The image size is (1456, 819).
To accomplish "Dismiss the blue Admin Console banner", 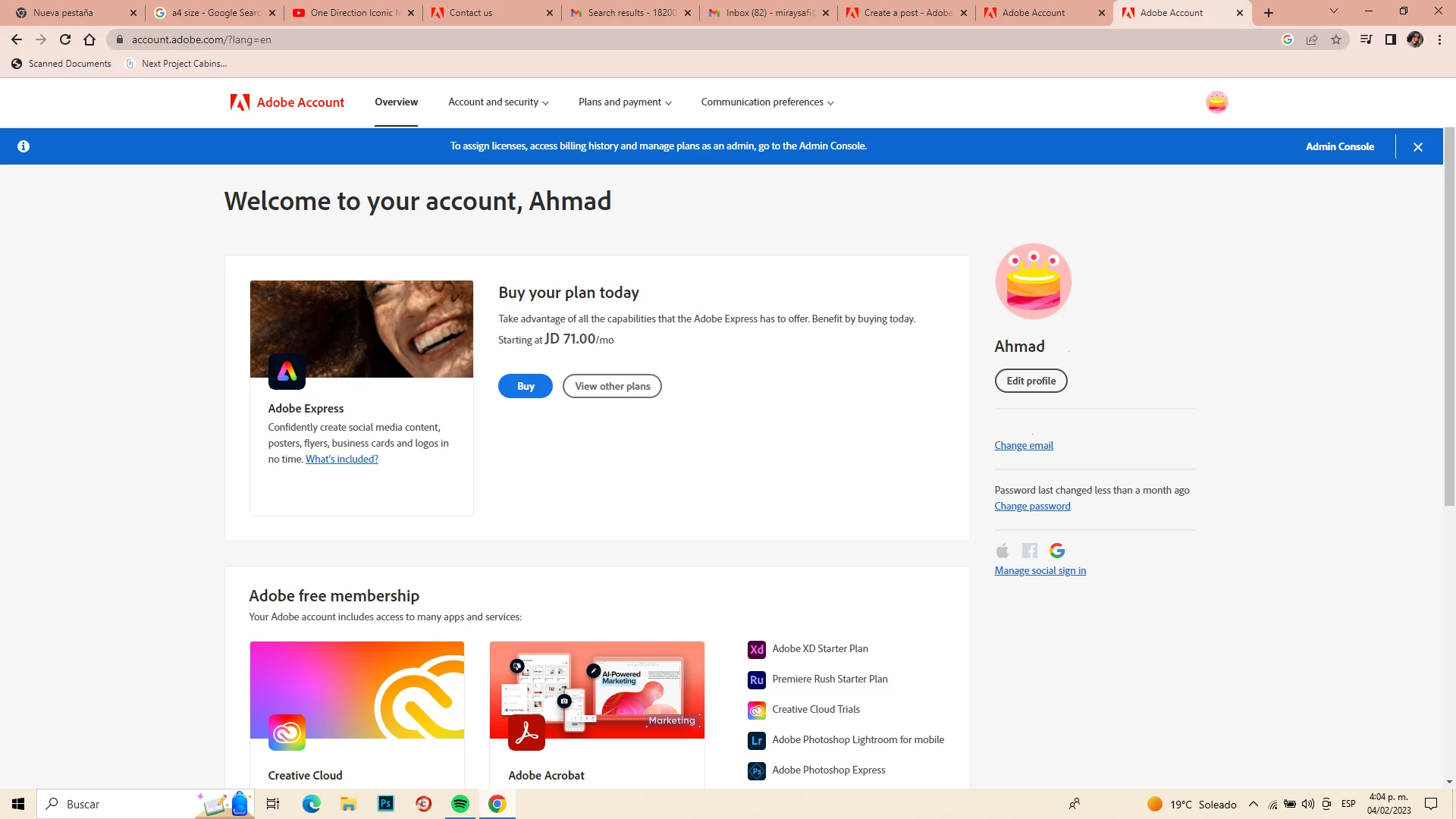I will click(x=1417, y=147).
